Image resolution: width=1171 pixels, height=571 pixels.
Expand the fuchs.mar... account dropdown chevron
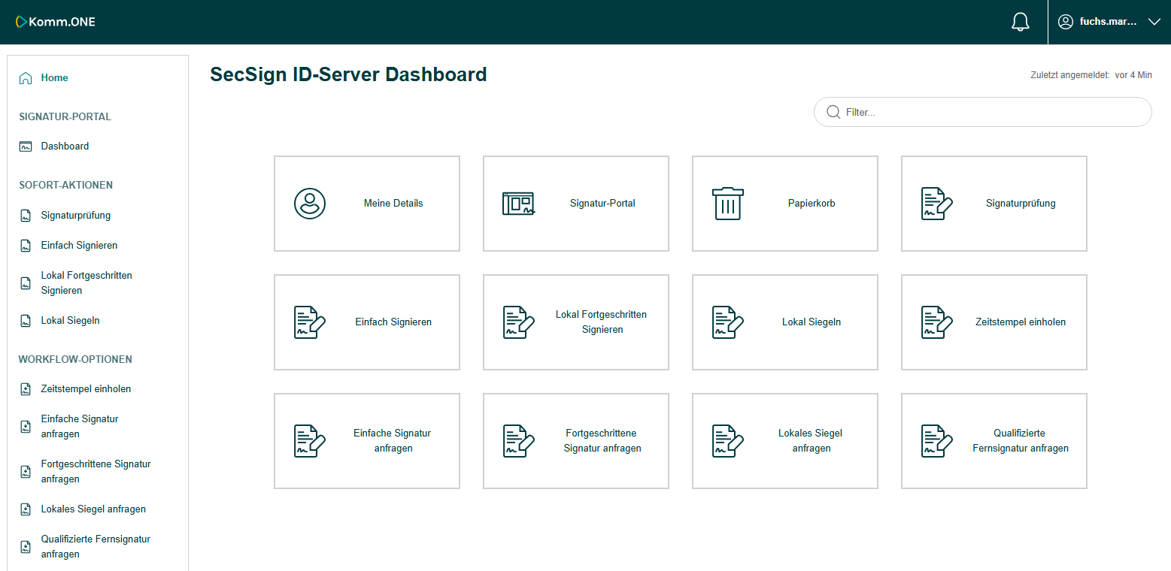[x=1152, y=22]
